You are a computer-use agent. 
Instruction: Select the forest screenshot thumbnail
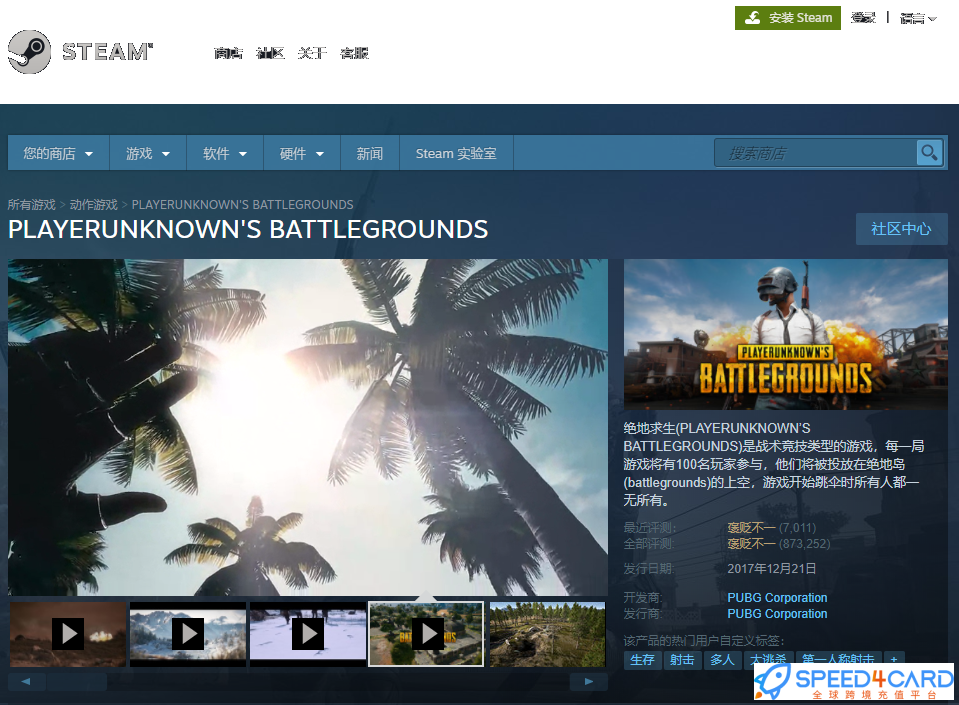(547, 634)
